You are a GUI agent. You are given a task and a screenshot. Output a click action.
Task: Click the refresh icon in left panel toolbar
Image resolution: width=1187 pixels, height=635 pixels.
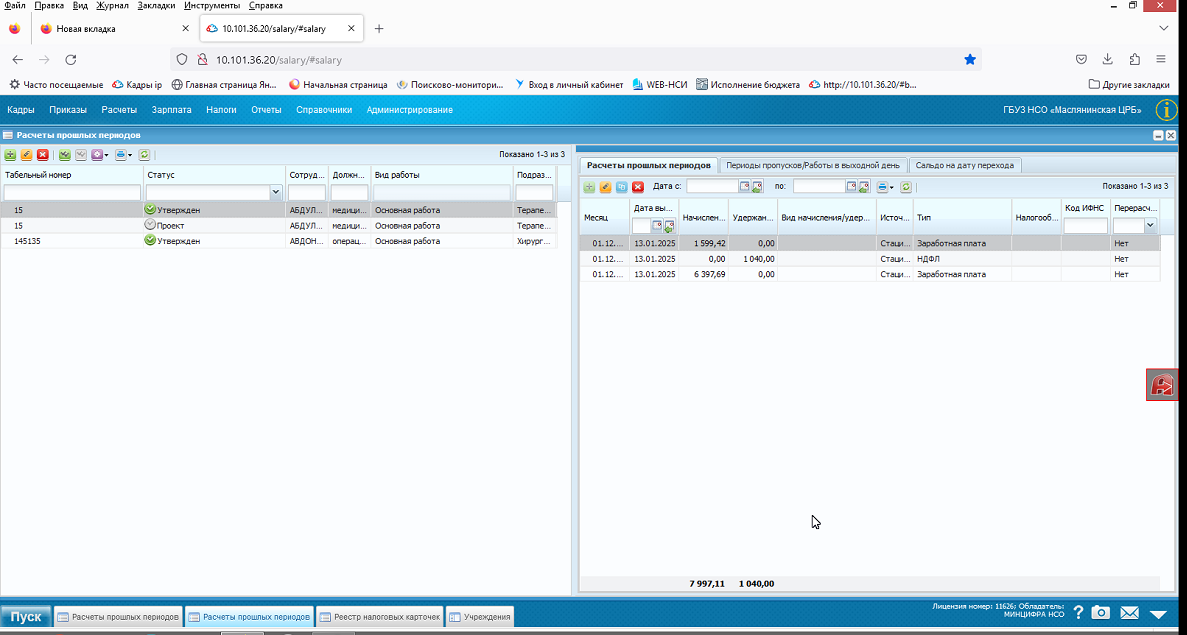pyautogui.click(x=144, y=154)
